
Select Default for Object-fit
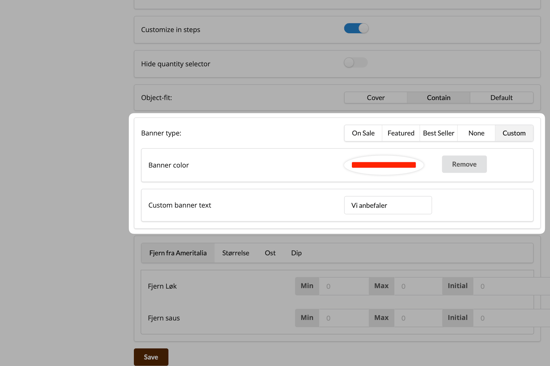[501, 98]
